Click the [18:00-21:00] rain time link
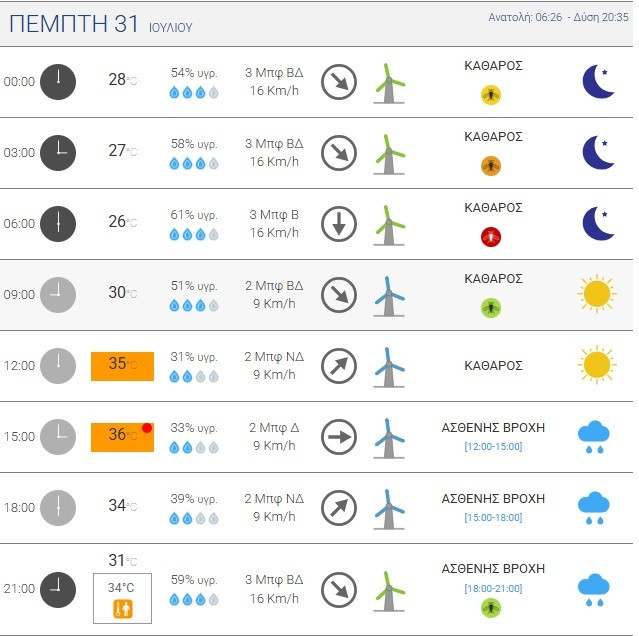 (x=493, y=588)
